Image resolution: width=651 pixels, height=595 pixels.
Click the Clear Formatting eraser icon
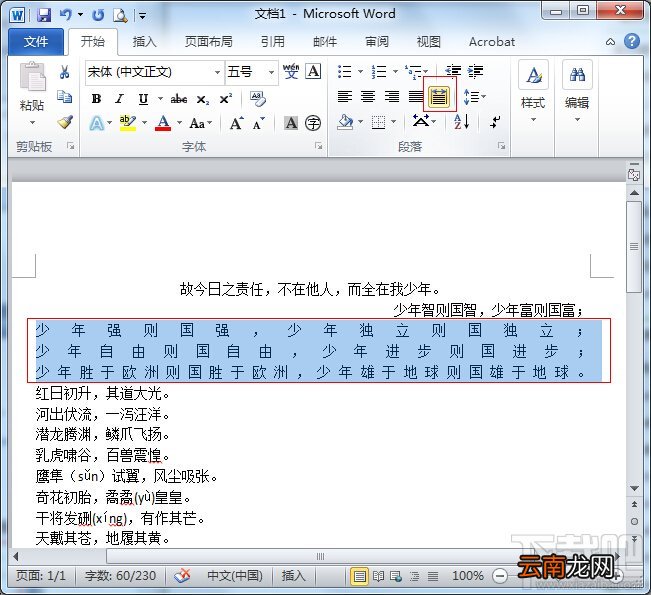[258, 99]
